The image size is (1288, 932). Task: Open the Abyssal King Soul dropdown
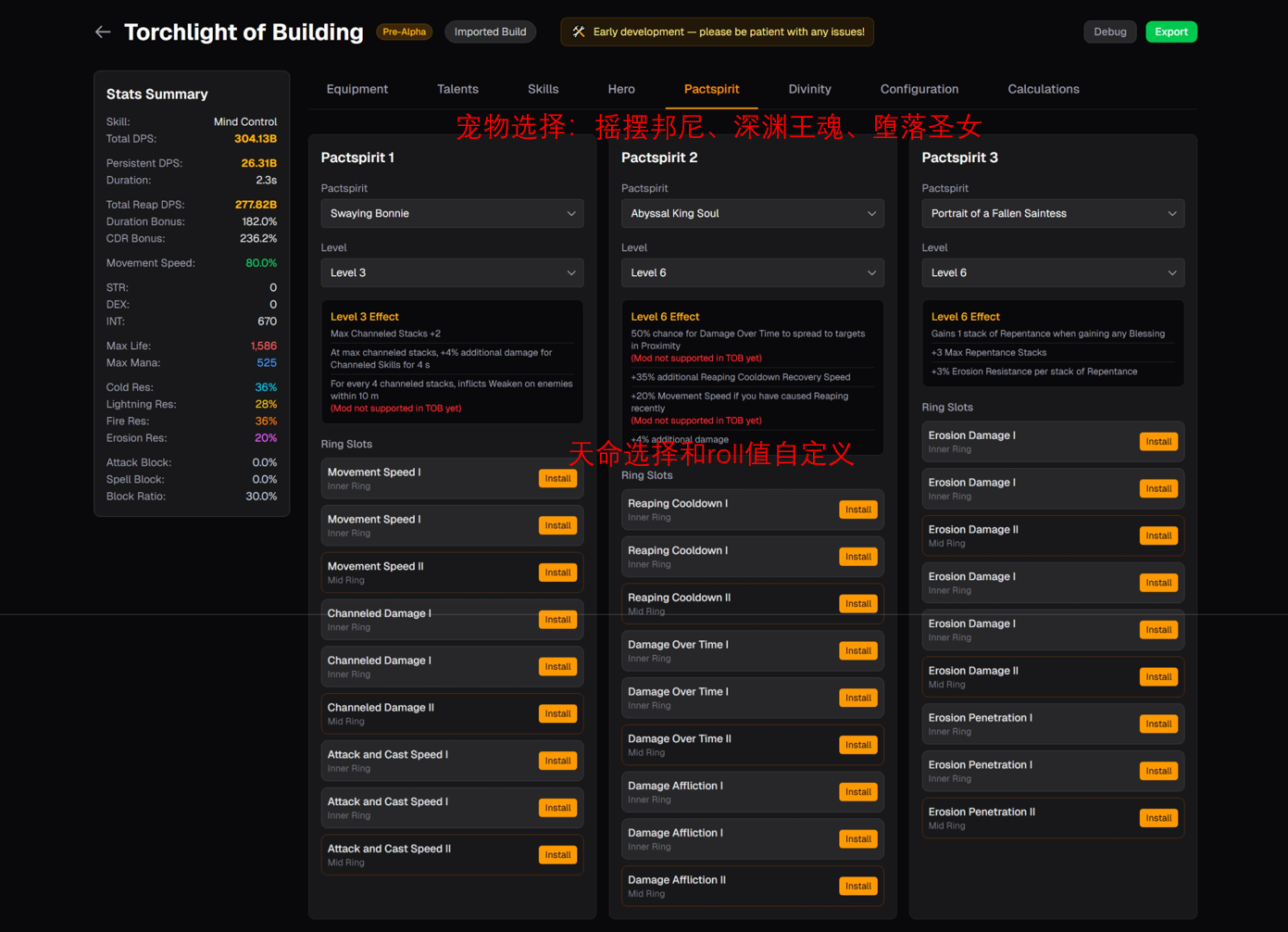752,213
